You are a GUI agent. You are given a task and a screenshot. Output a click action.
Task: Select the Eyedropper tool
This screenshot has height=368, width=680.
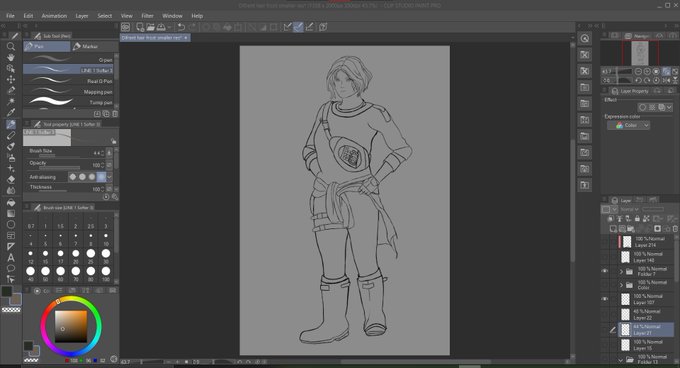[11, 112]
